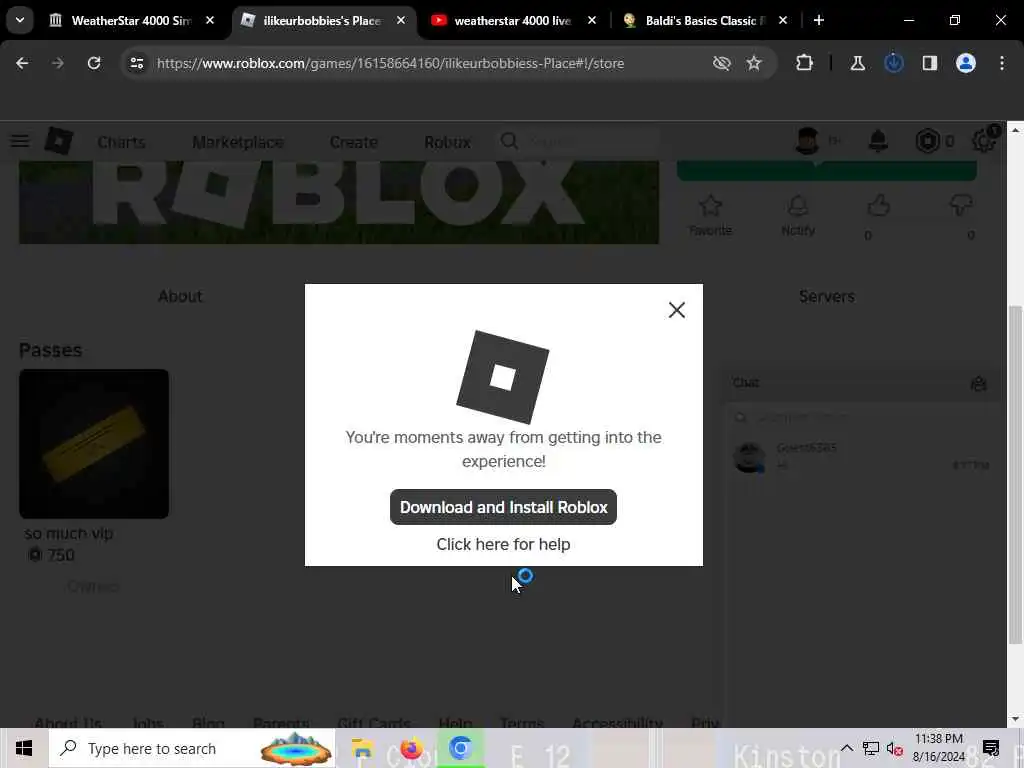
Task: Click the Chat panel header
Action: pos(862,383)
